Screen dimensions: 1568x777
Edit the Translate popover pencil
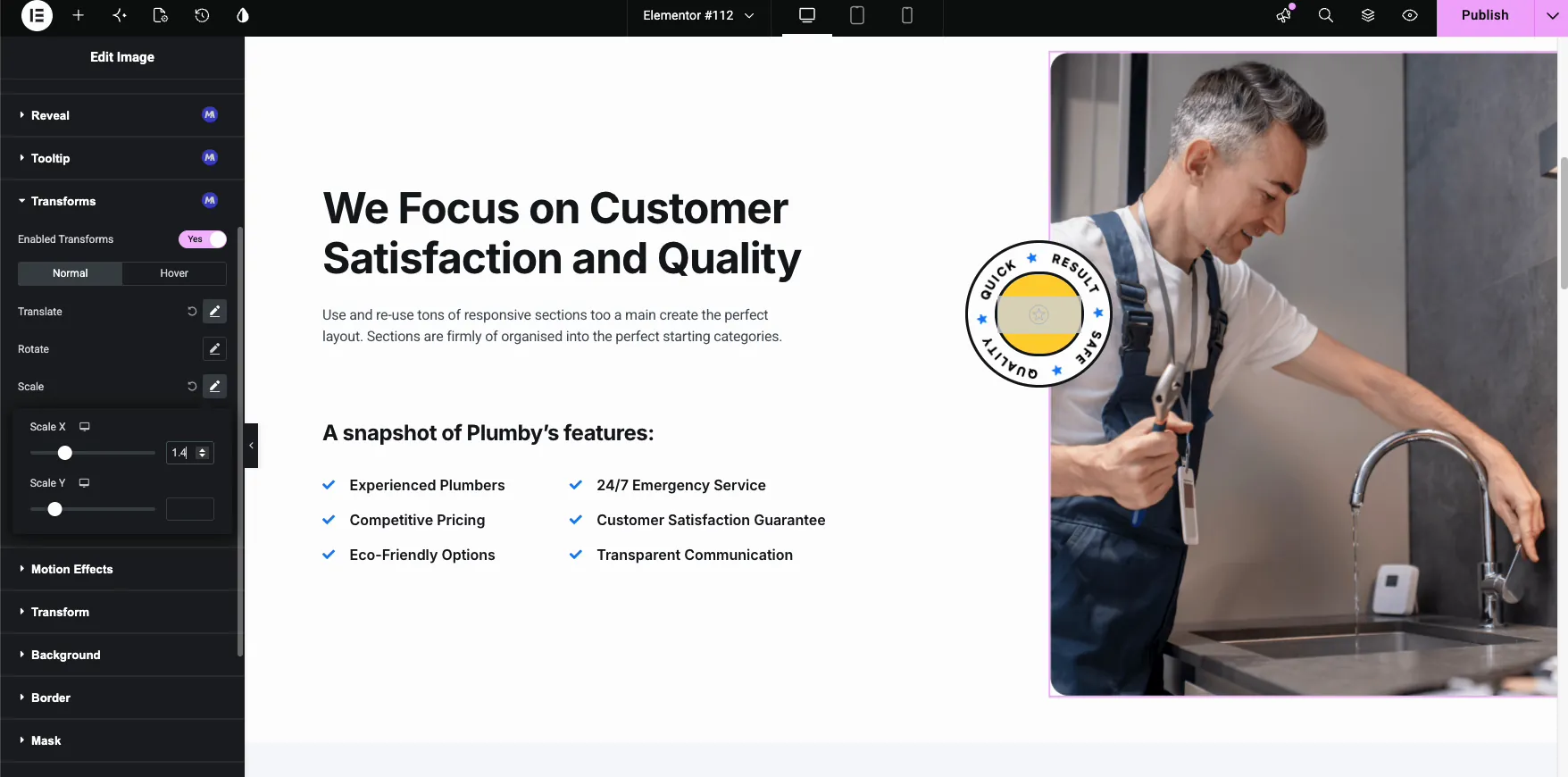214,312
